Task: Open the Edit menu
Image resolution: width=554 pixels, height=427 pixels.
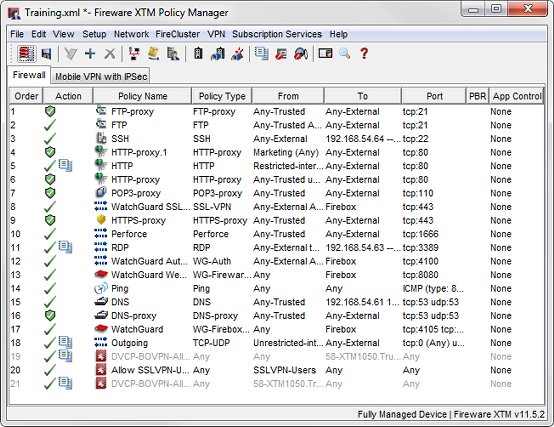Action: pos(39,34)
